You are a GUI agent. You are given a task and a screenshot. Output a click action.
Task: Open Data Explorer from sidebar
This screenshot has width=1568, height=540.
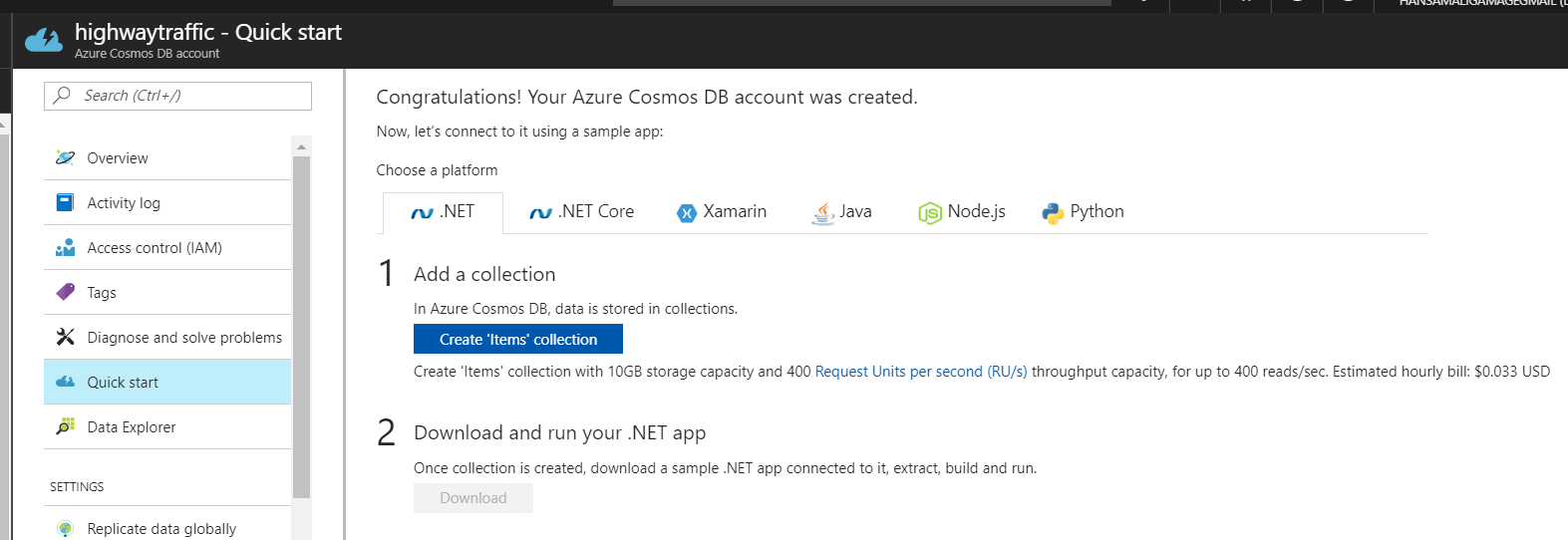point(167,426)
